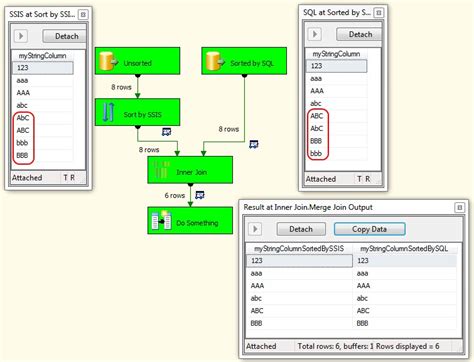This screenshot has height=362, width=474.
Task: Open data viewer icon on Sorted by SQL path
Action: click(x=254, y=144)
